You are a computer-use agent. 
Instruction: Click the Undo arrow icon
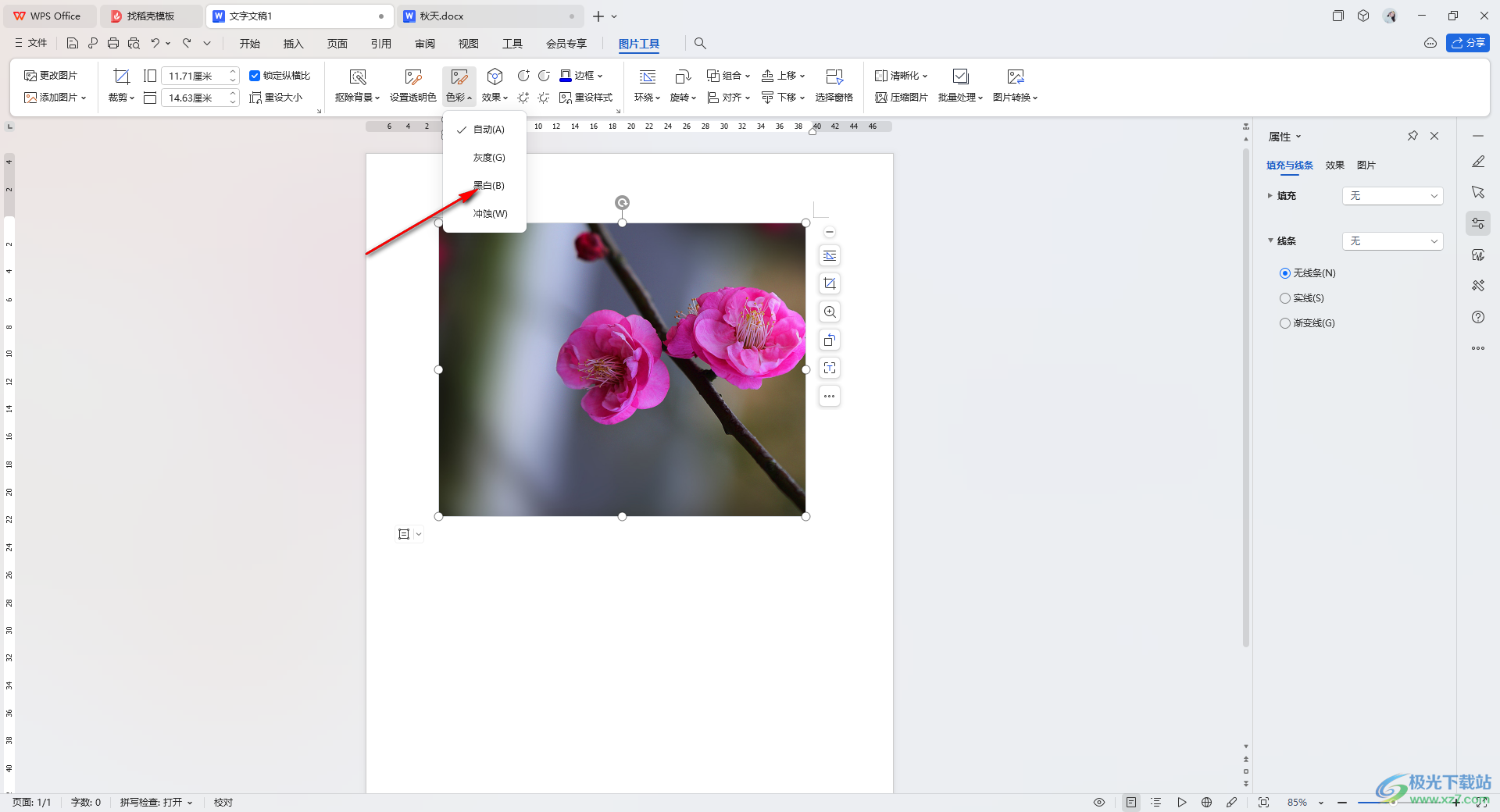pyautogui.click(x=155, y=43)
